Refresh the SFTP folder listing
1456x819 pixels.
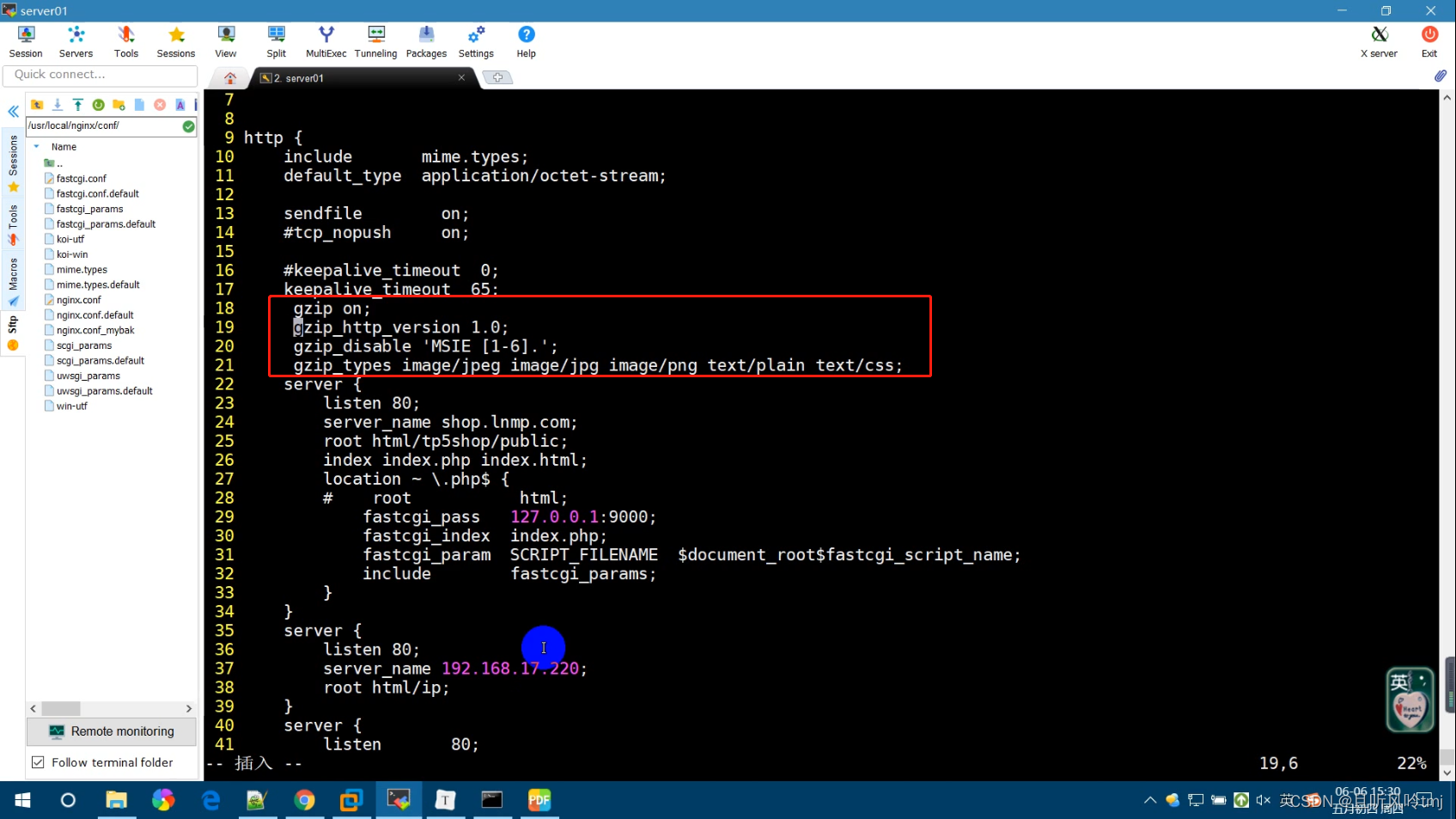coord(99,105)
